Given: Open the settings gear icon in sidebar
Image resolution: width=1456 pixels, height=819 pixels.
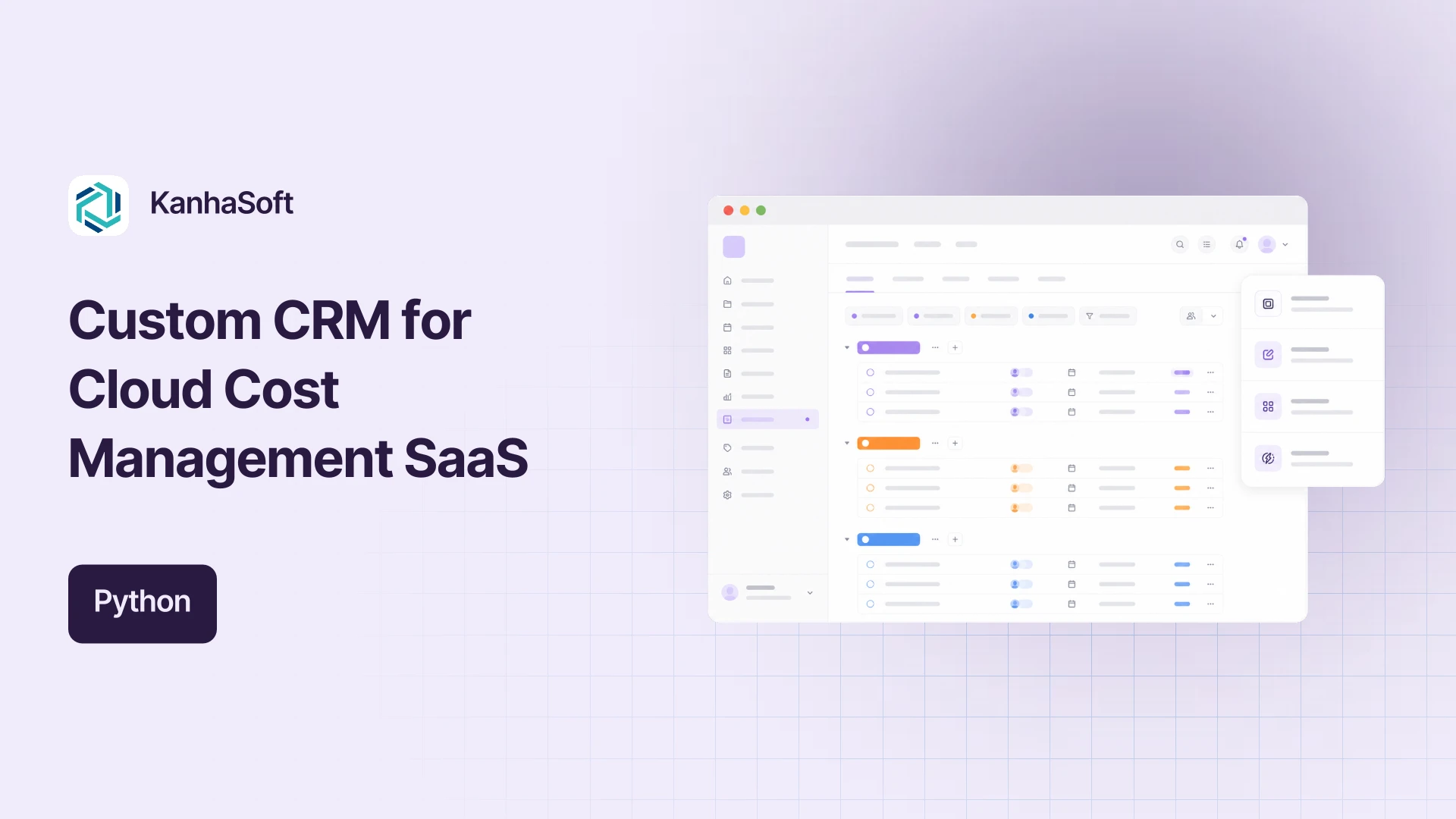Looking at the screenshot, I should coord(727,495).
